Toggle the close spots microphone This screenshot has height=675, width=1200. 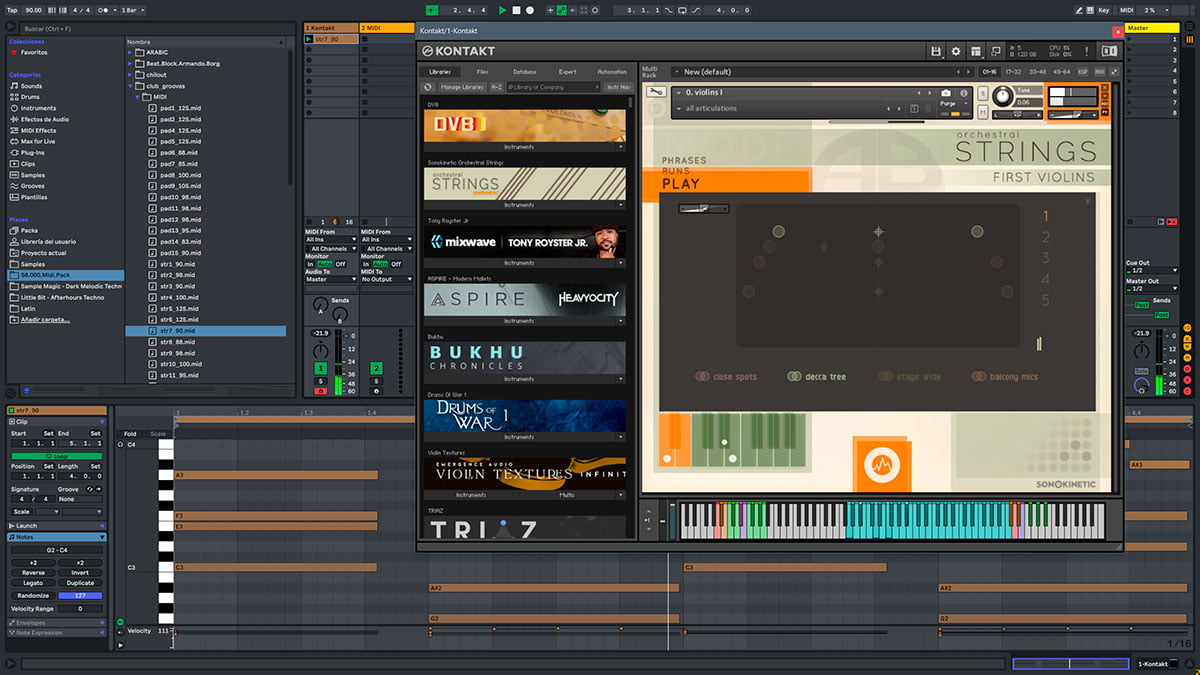tap(727, 377)
